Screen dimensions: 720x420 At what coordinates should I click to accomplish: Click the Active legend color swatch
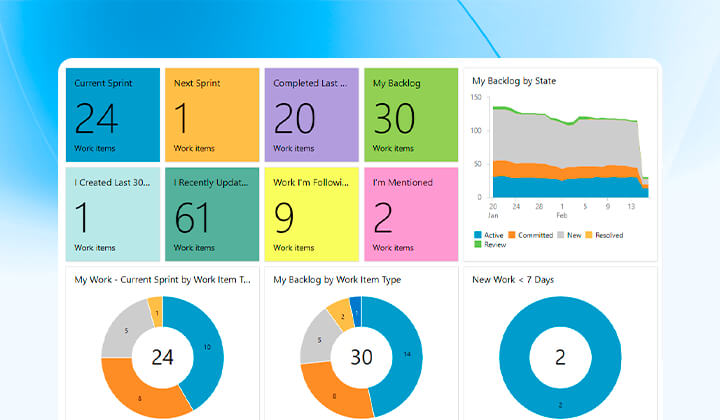[x=478, y=235]
